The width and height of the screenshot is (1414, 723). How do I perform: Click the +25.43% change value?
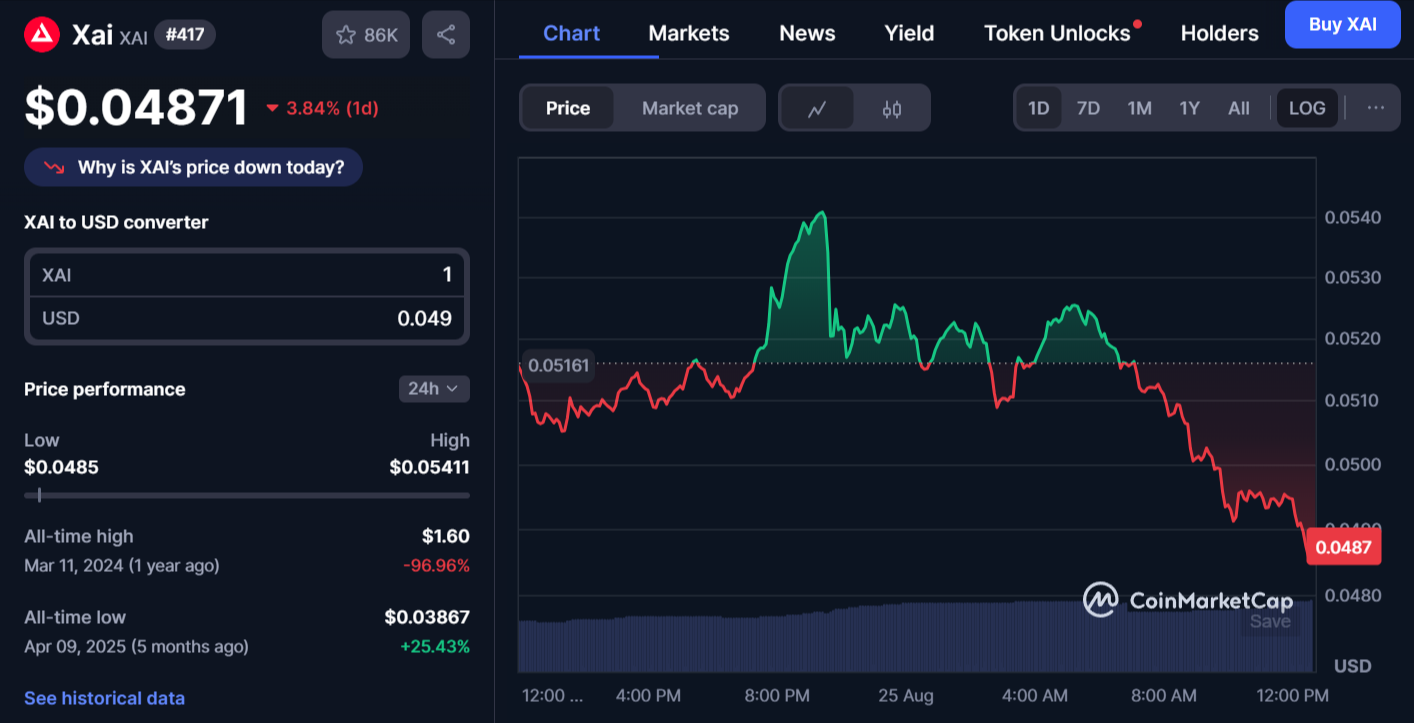(x=435, y=647)
